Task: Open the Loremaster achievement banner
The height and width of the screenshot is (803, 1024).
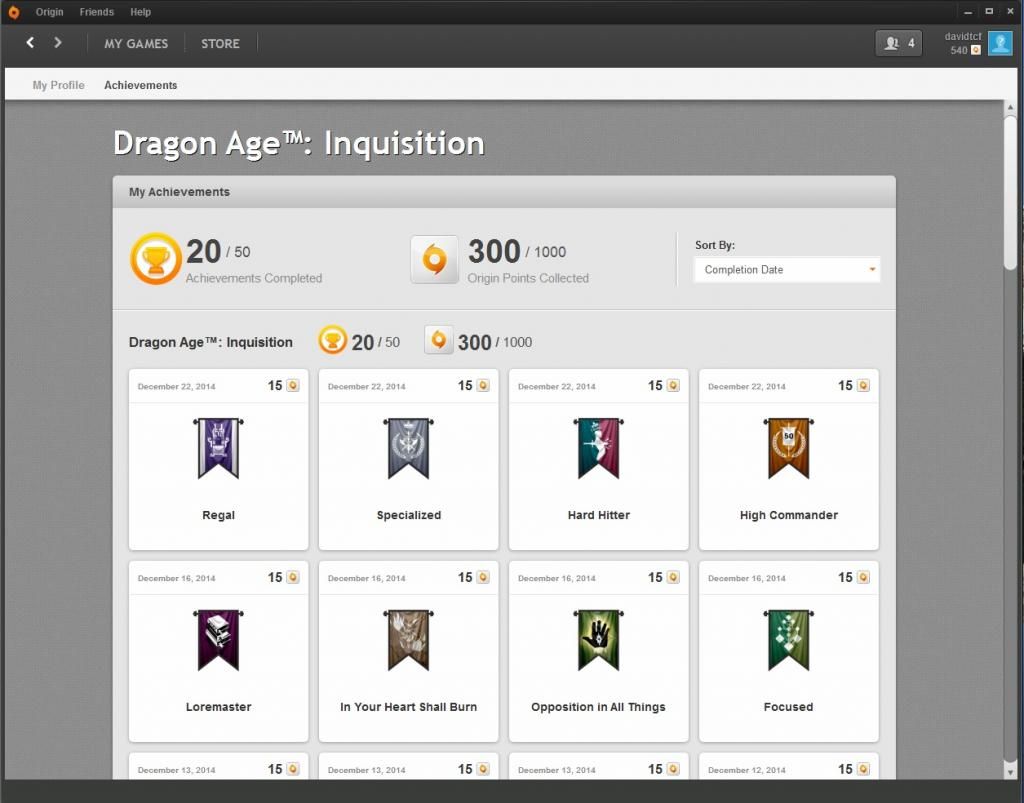Action: click(218, 640)
